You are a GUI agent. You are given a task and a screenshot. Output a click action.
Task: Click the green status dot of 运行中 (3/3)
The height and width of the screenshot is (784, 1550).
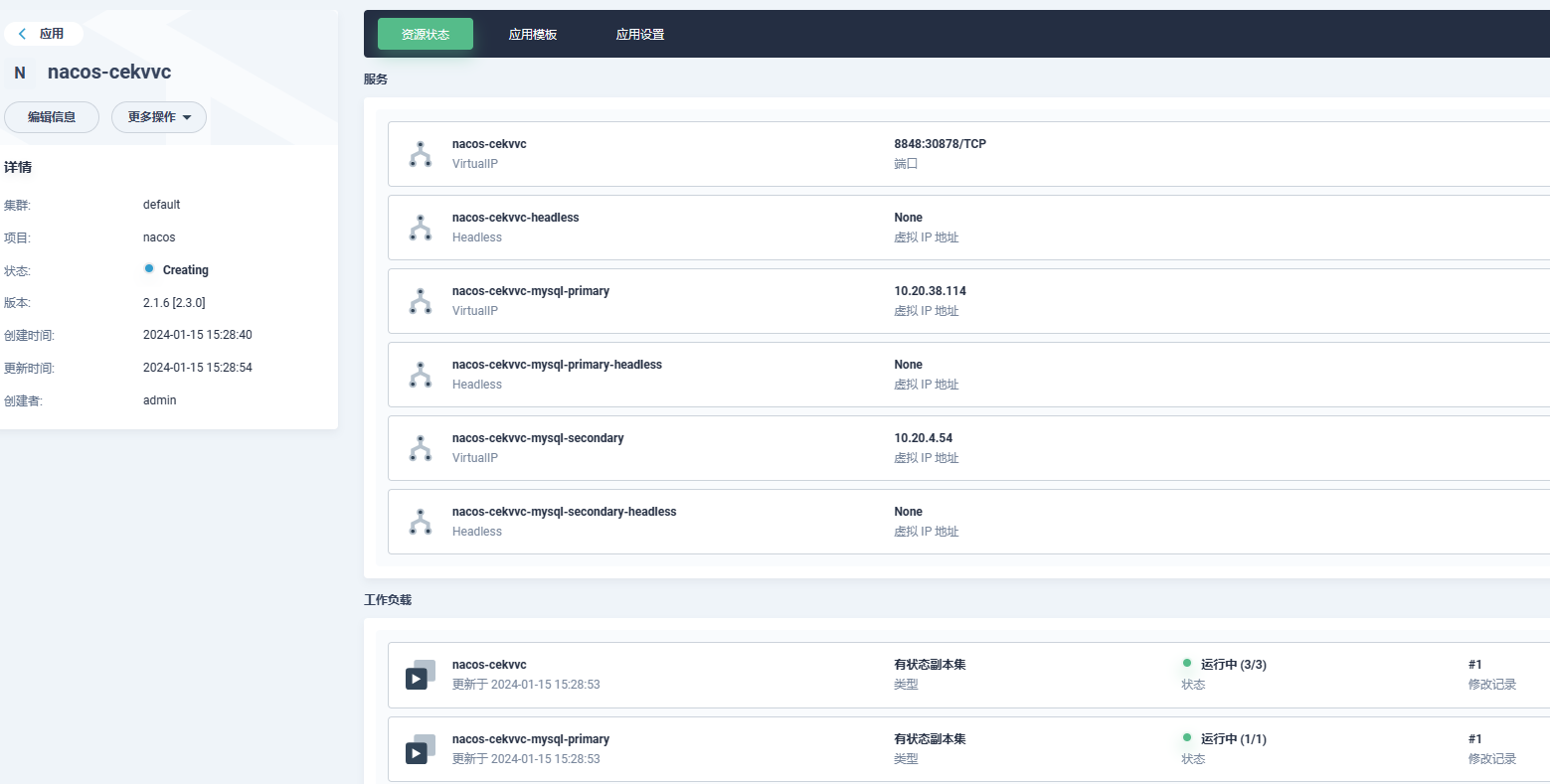1187,664
